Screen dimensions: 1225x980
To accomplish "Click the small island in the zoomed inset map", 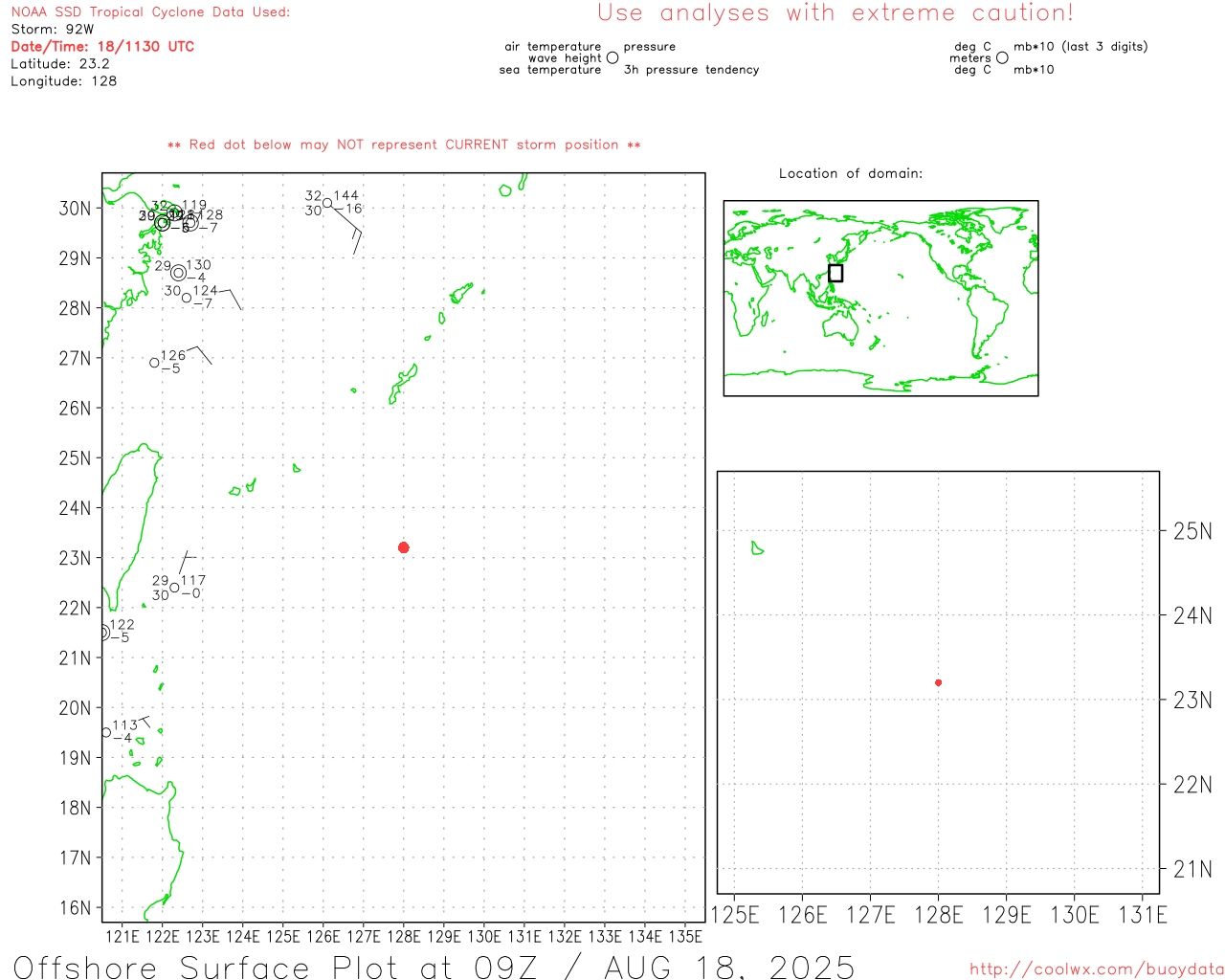I will [757, 548].
